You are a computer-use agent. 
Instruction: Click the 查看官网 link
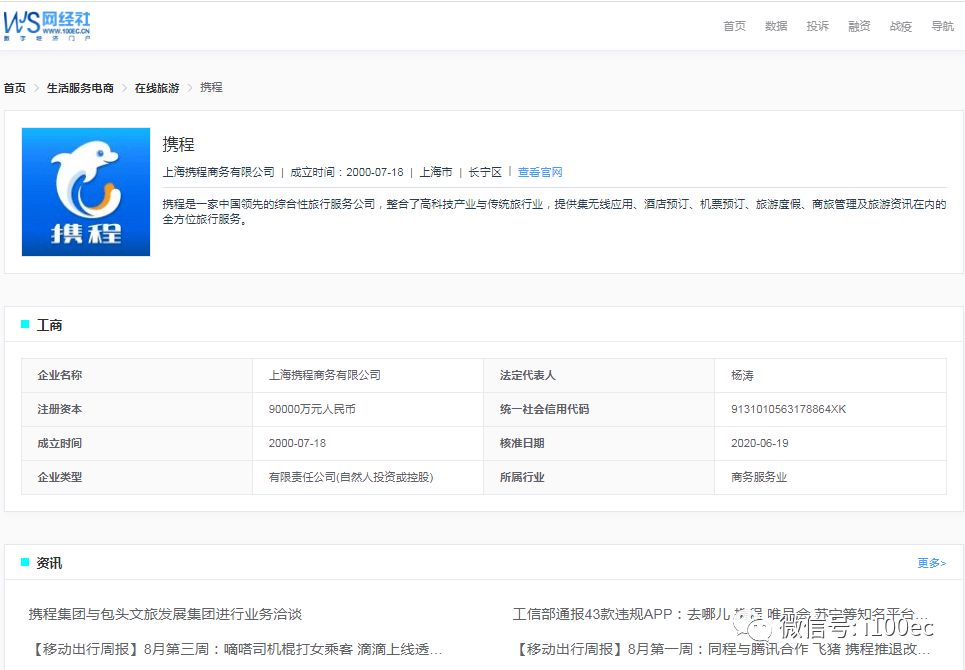tap(540, 172)
